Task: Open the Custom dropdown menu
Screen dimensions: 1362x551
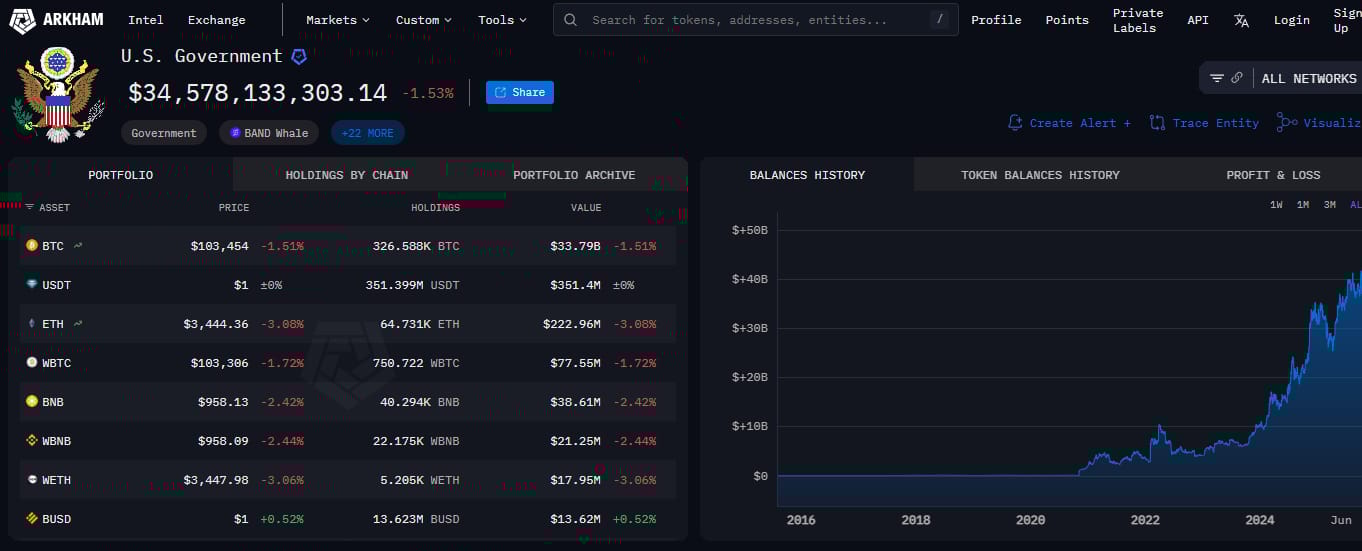Action: 423,20
